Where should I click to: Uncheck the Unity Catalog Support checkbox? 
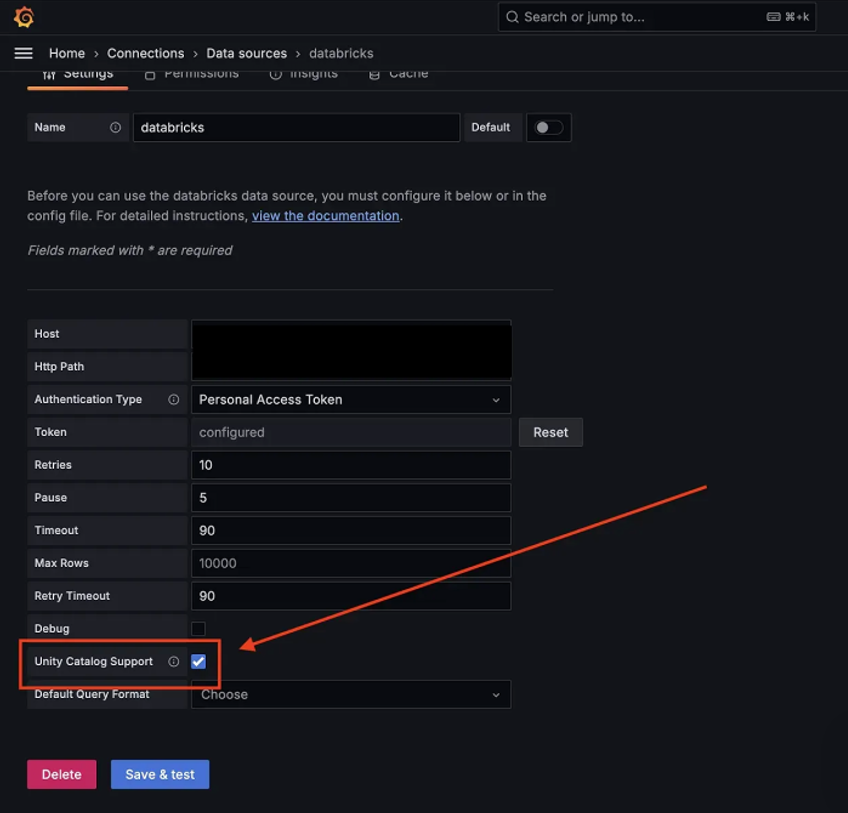point(197,661)
